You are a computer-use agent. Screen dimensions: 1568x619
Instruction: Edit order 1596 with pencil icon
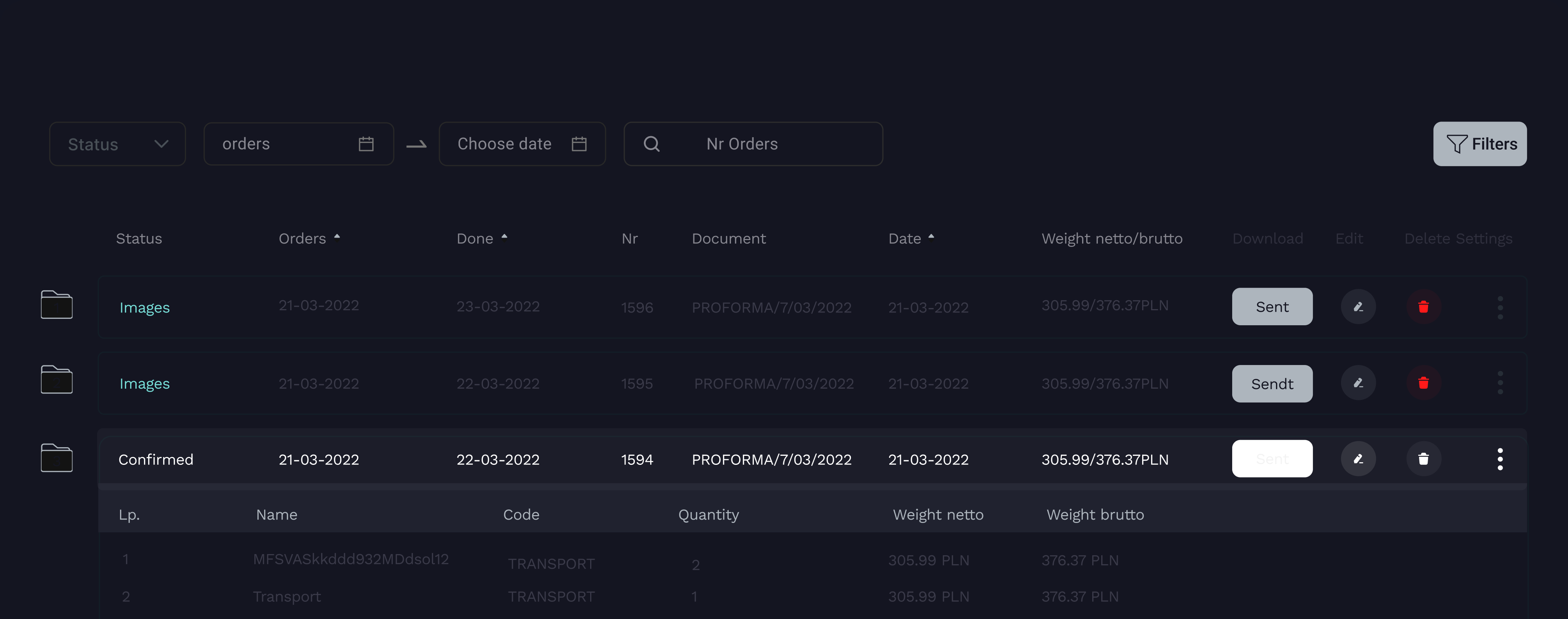pos(1358,307)
